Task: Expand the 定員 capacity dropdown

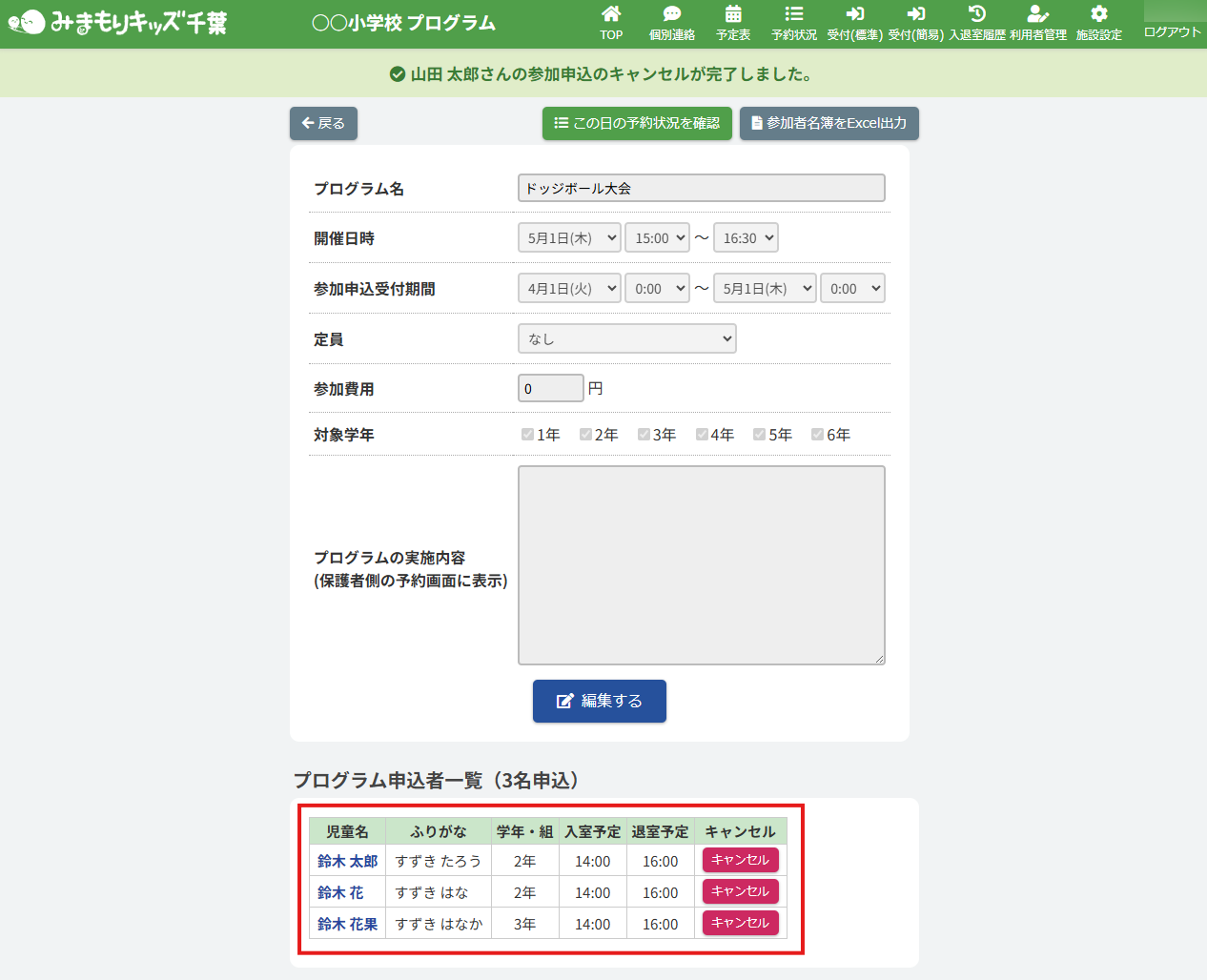Action: click(626, 338)
